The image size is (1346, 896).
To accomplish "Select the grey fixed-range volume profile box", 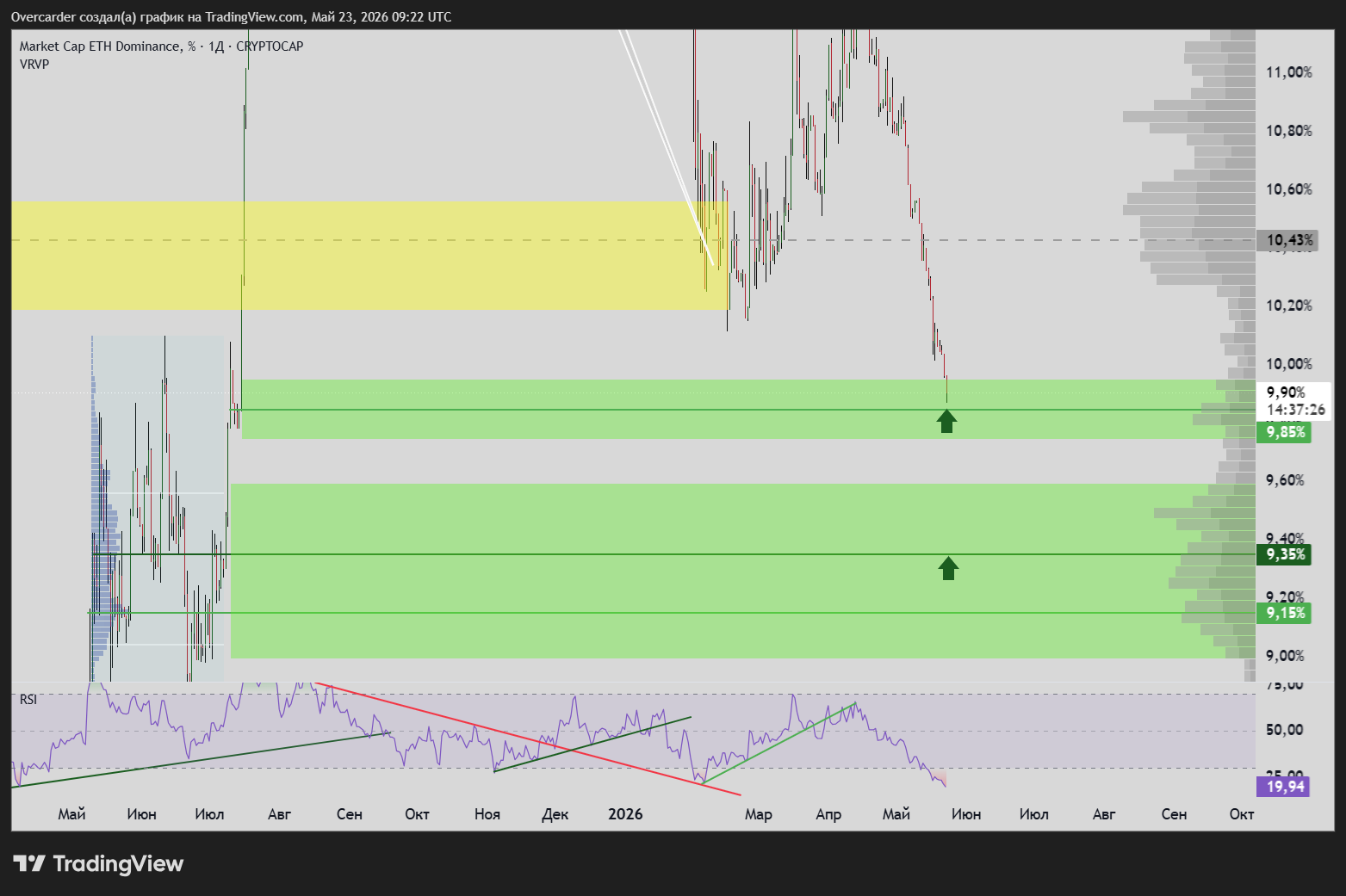I will point(158,508).
